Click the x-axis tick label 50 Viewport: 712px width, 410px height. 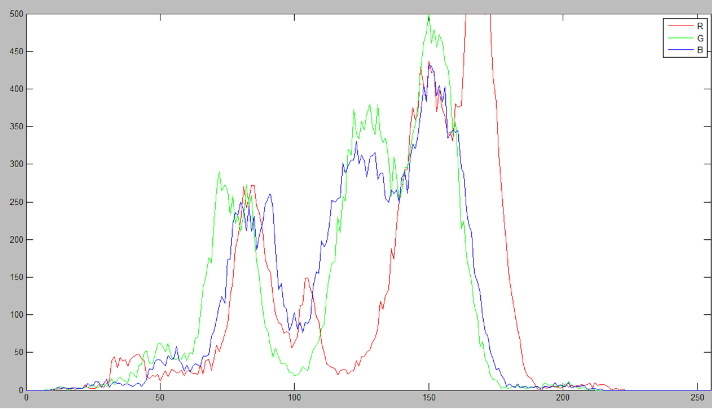(160, 399)
